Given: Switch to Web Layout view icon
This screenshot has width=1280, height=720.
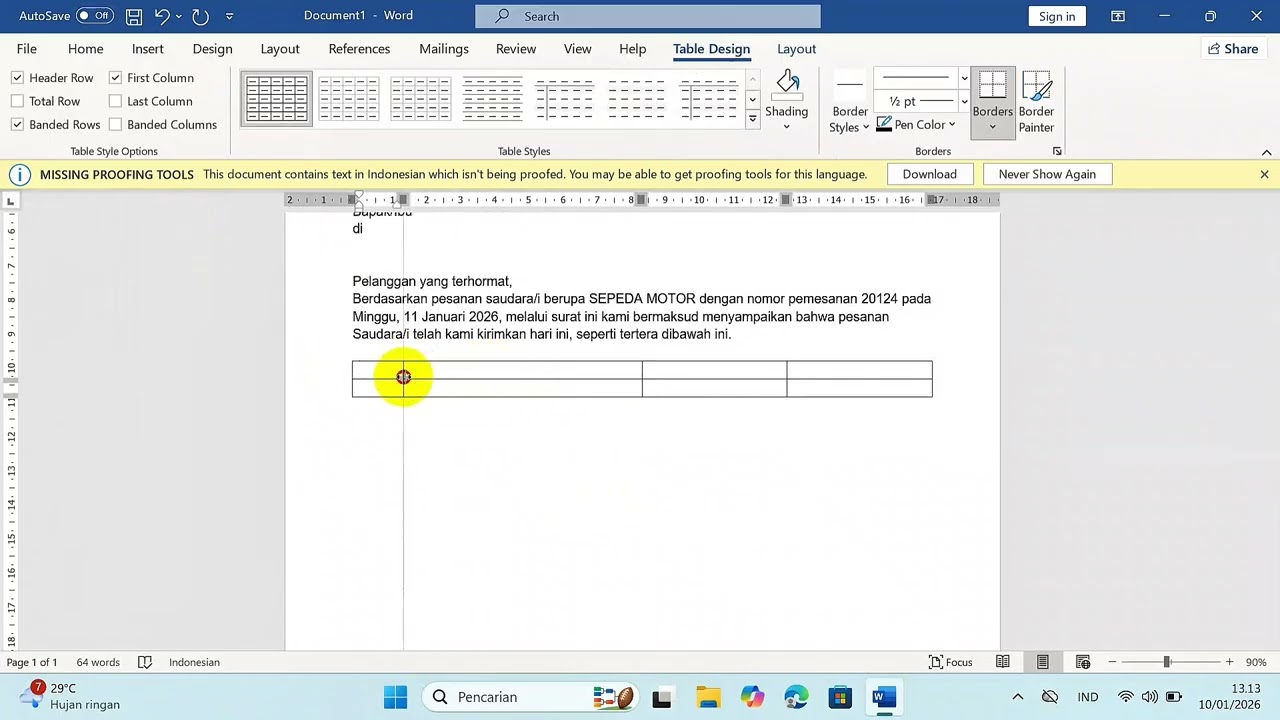Looking at the screenshot, I should [1083, 662].
